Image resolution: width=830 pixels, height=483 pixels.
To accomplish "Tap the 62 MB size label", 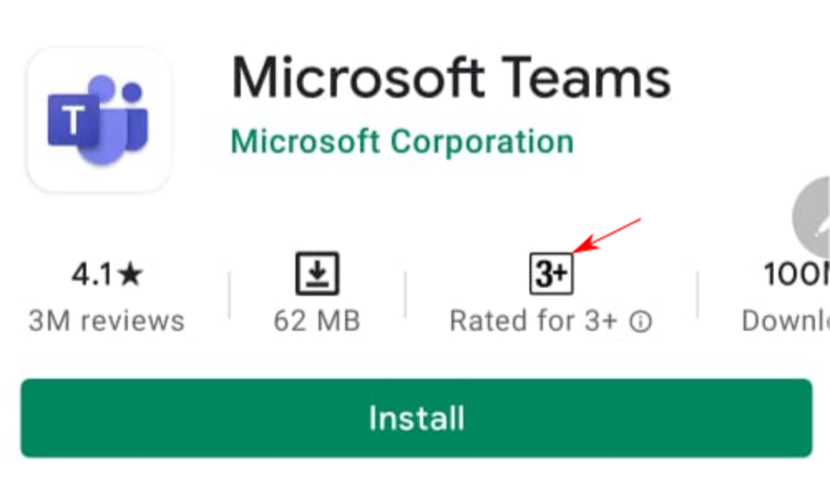I will click(x=317, y=321).
